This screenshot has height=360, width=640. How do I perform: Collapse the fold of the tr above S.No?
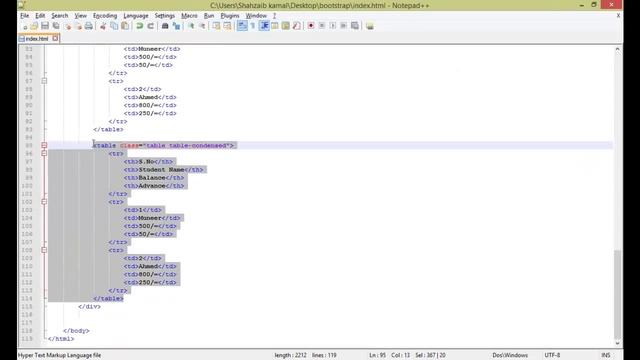[44, 153]
